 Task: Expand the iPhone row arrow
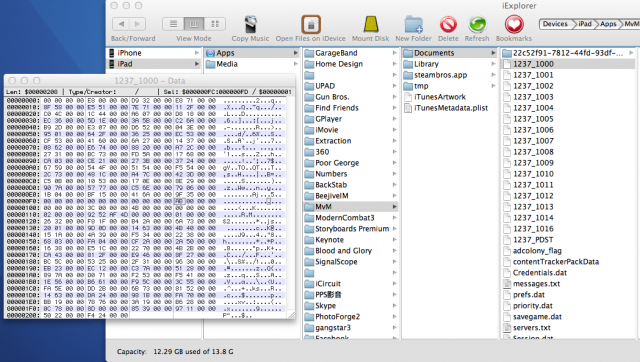coord(197,53)
